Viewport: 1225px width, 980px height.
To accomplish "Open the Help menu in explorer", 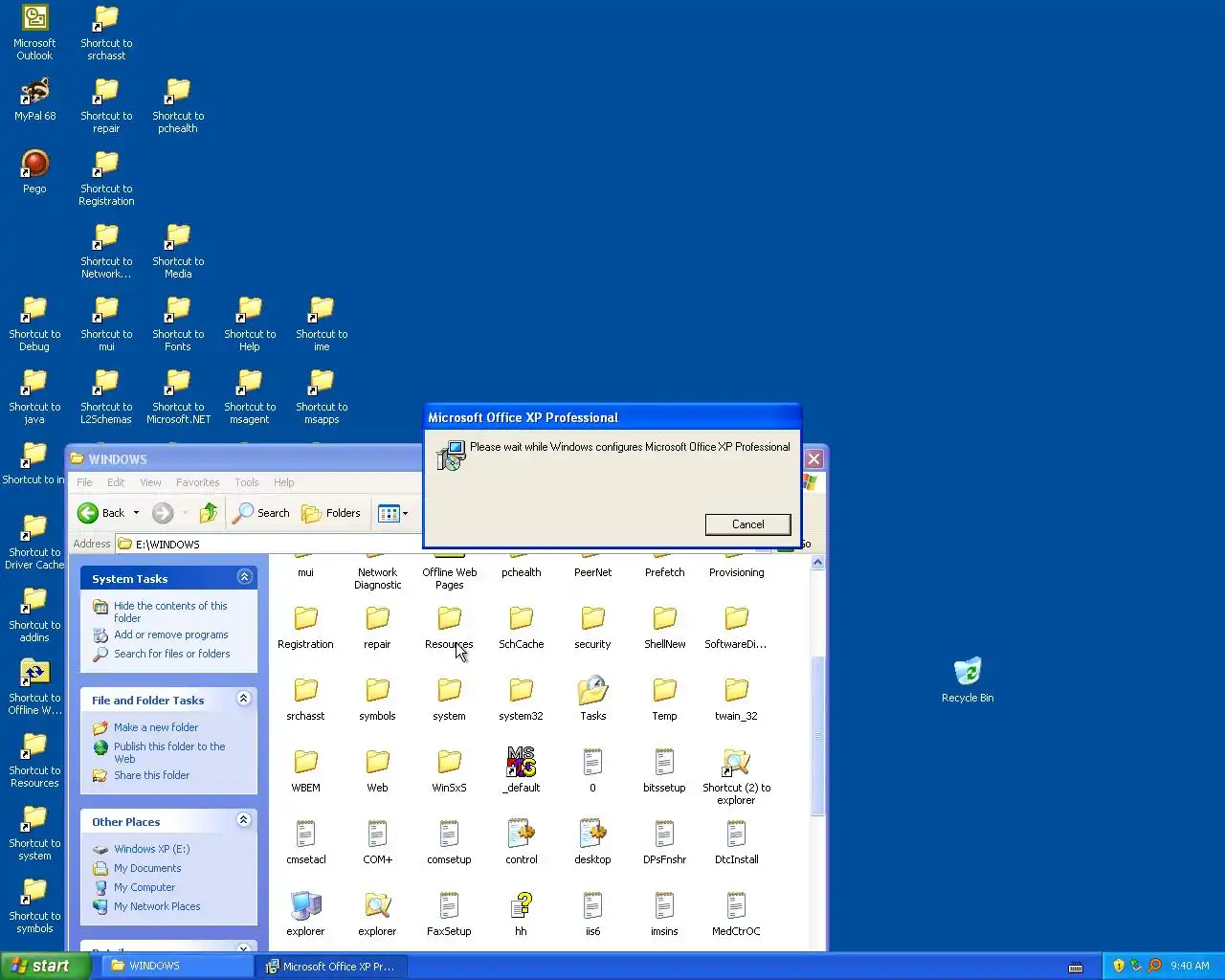I will point(283,482).
